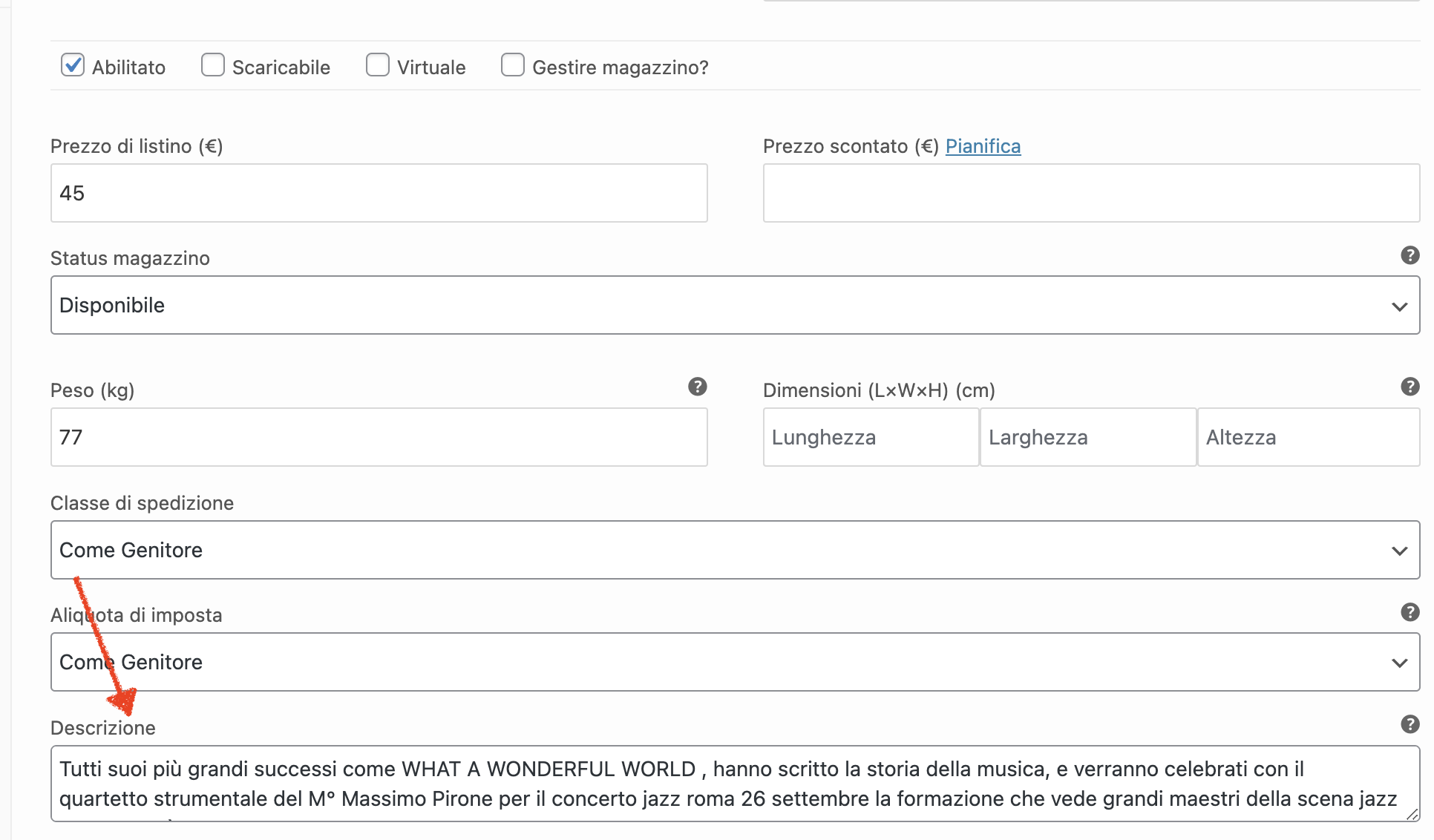
Task: Open help tooltip for Status magazzino
Action: 1410,255
